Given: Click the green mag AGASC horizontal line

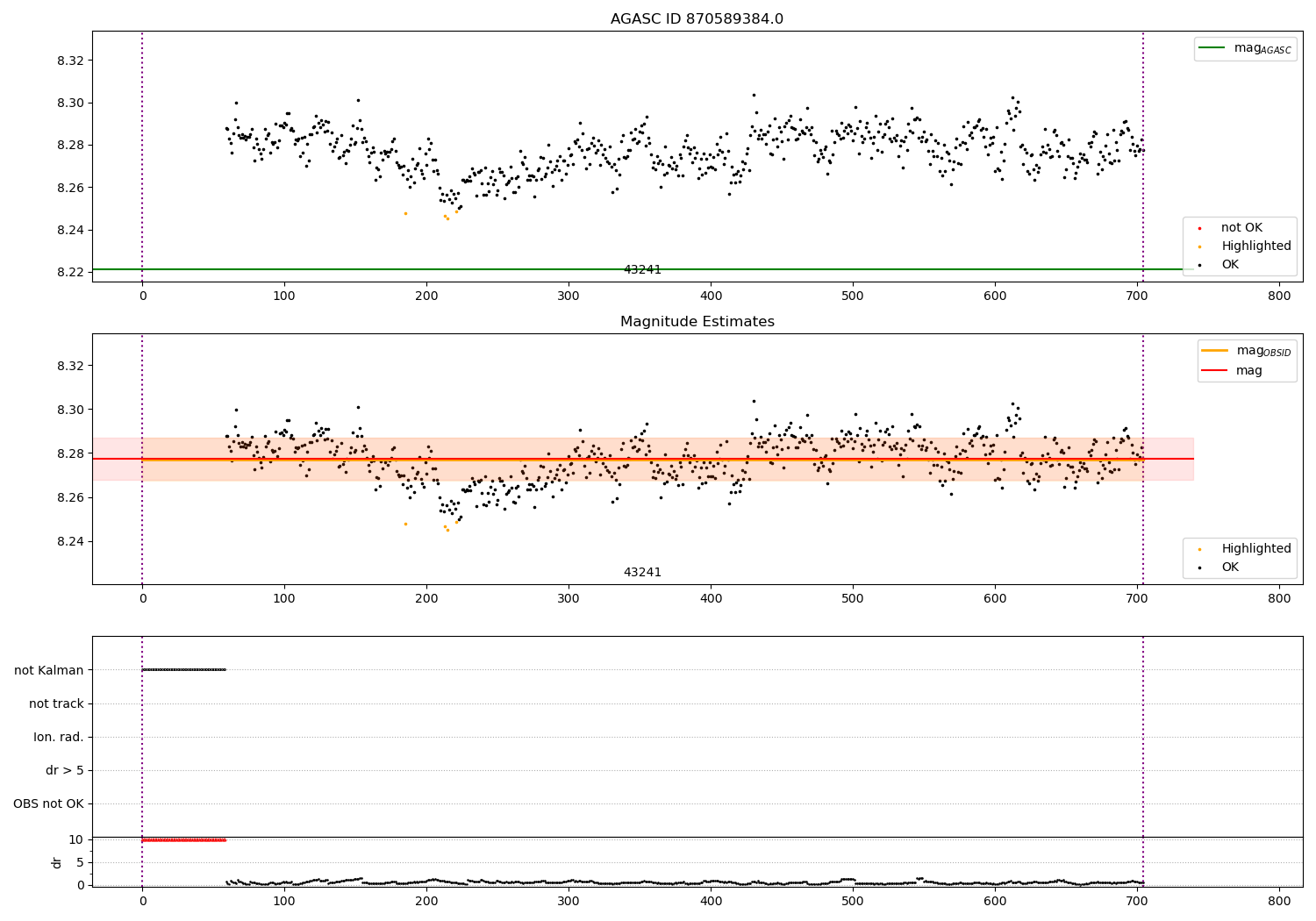Looking at the screenshot, I should (642, 269).
